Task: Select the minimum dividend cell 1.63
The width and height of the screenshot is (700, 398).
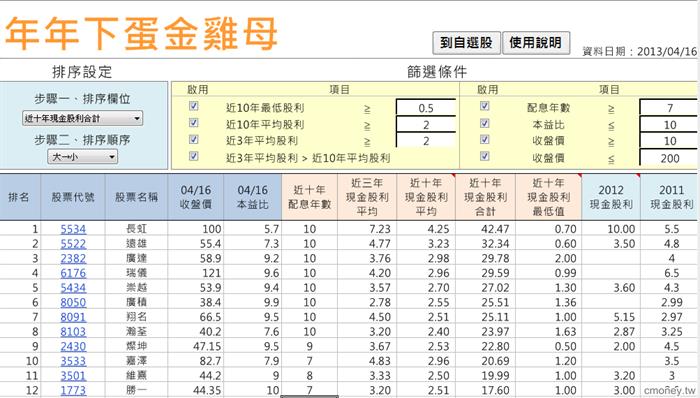Action: tap(549, 332)
